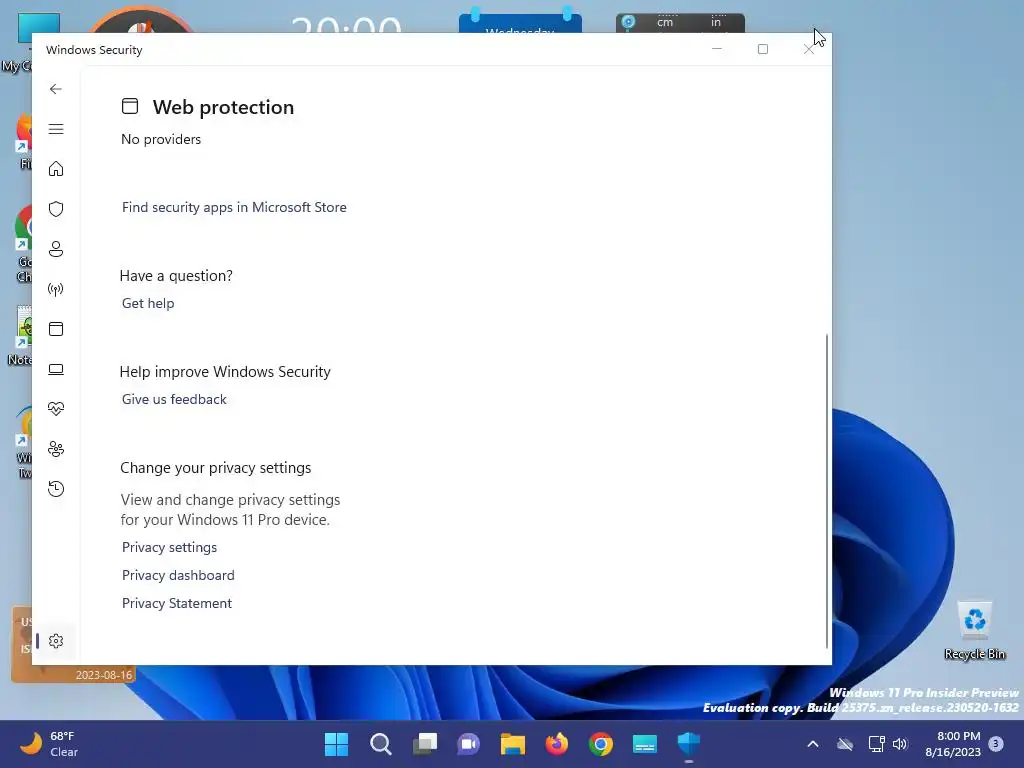Open Virus & threat protection shield icon
Viewport: 1024px width, 768px height.
[x=56, y=209]
